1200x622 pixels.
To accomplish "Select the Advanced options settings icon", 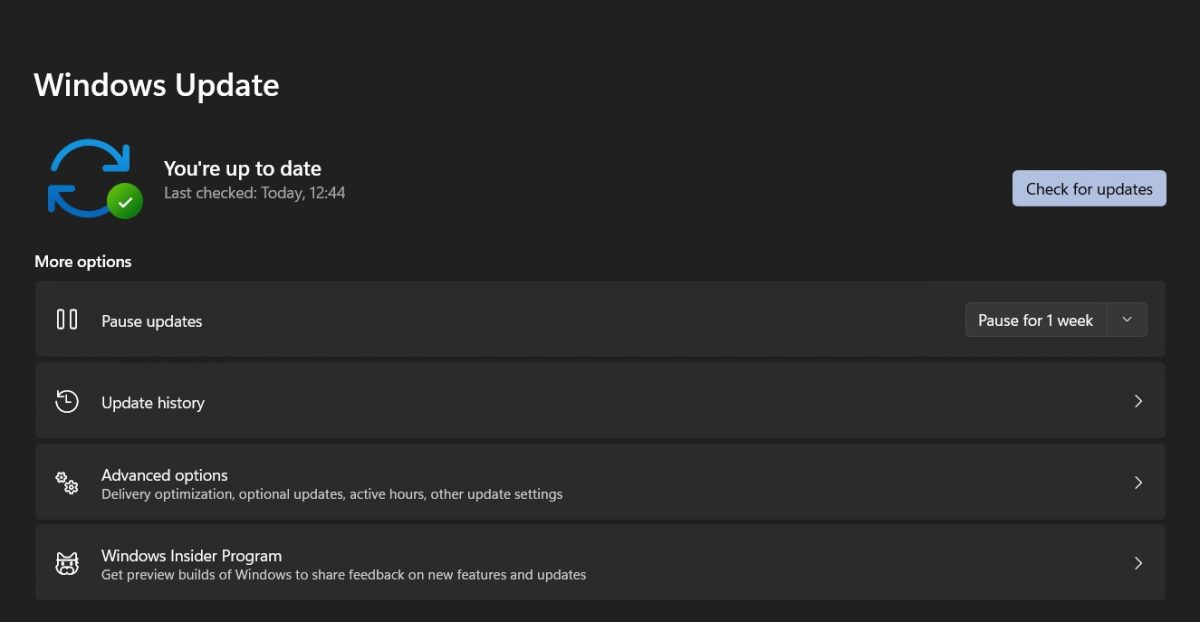I will pos(66,482).
